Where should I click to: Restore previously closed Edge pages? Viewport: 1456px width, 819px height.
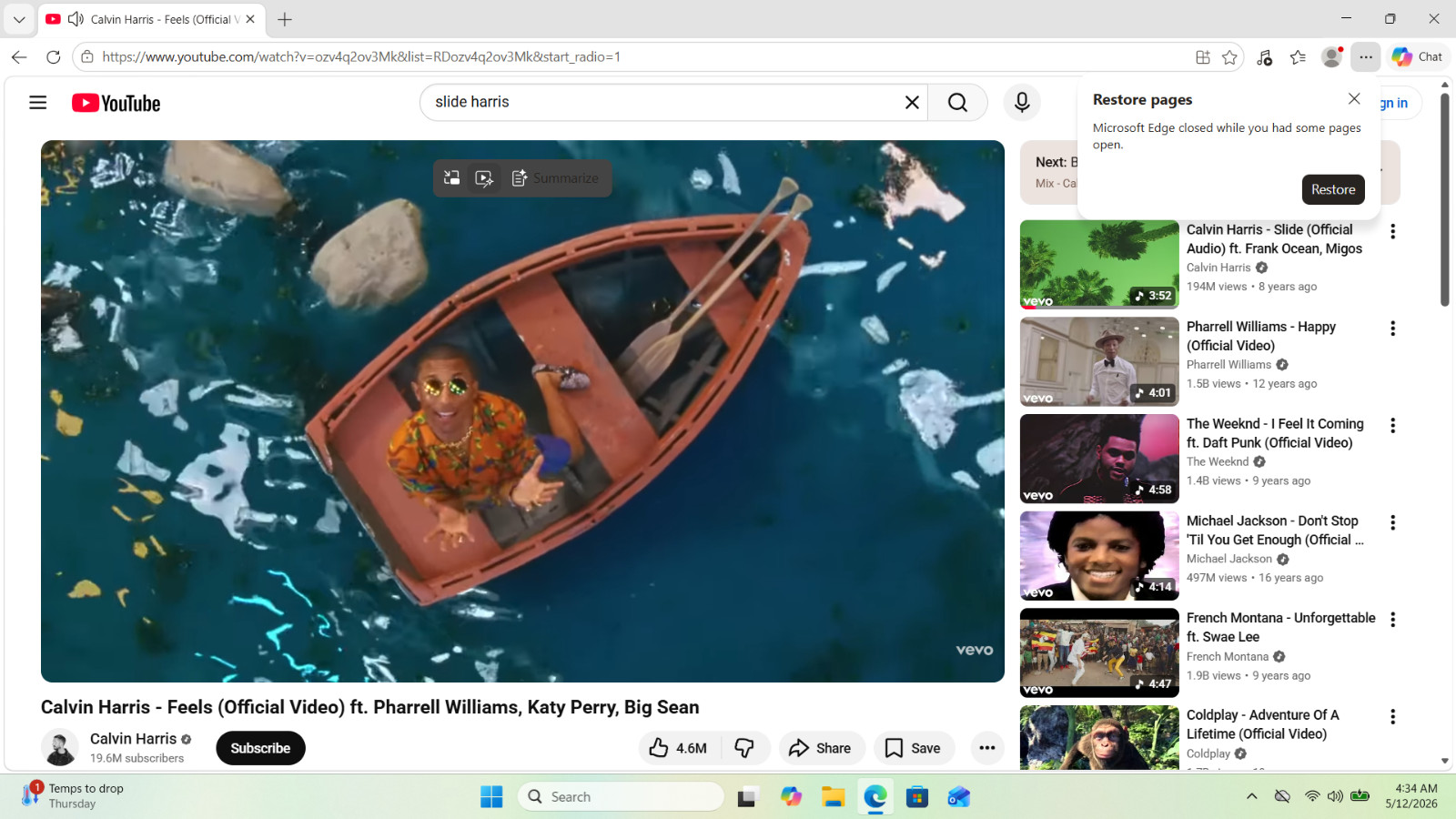(x=1333, y=189)
